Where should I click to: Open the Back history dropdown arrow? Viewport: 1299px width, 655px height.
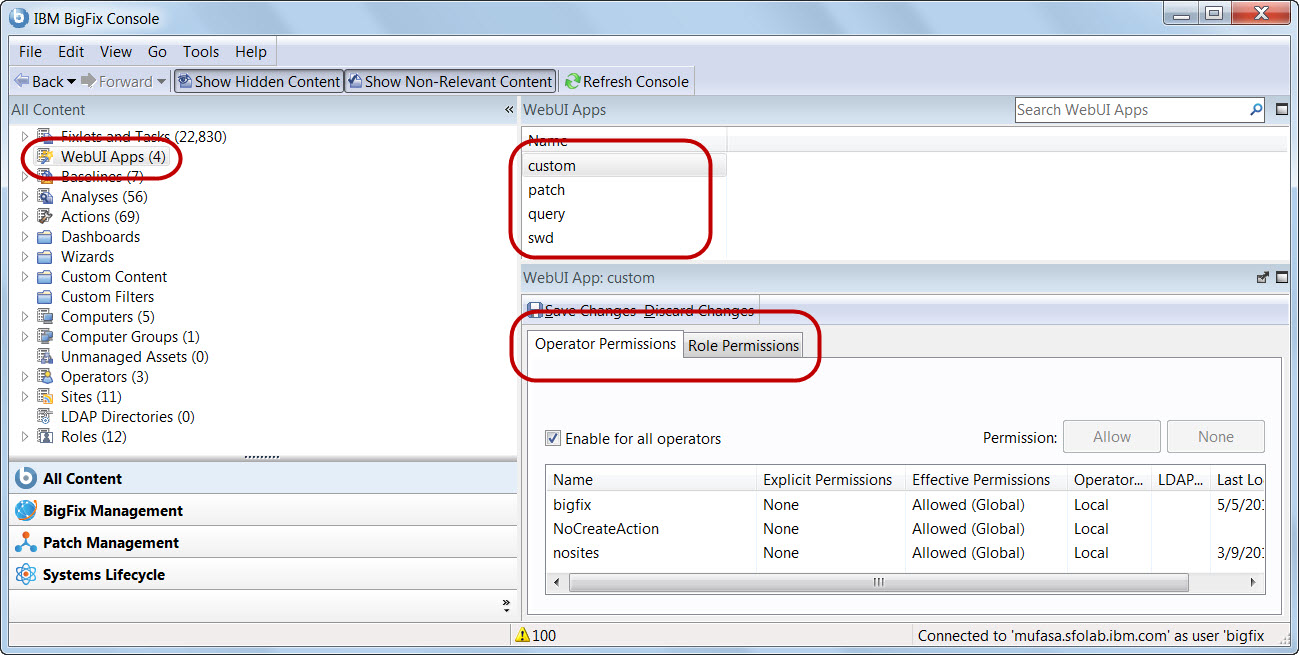click(72, 82)
